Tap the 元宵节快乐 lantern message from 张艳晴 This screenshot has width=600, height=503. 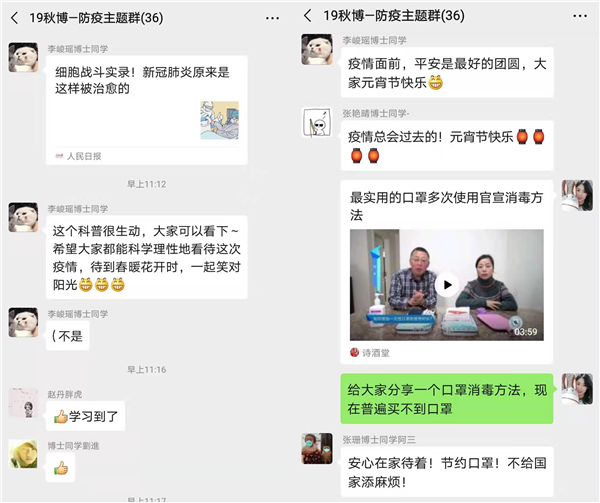(x=447, y=146)
